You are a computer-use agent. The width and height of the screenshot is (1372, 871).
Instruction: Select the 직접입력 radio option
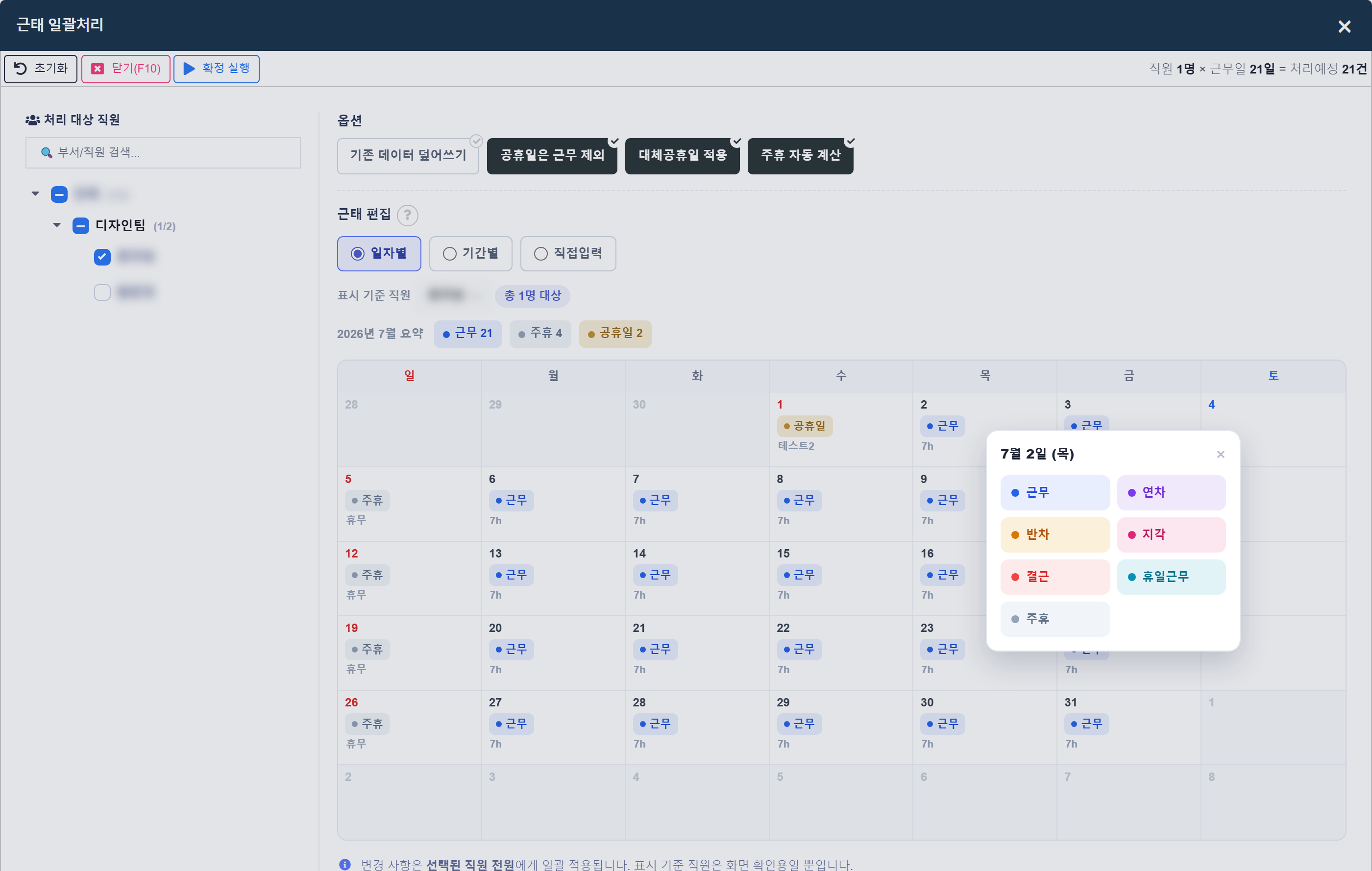(567, 253)
